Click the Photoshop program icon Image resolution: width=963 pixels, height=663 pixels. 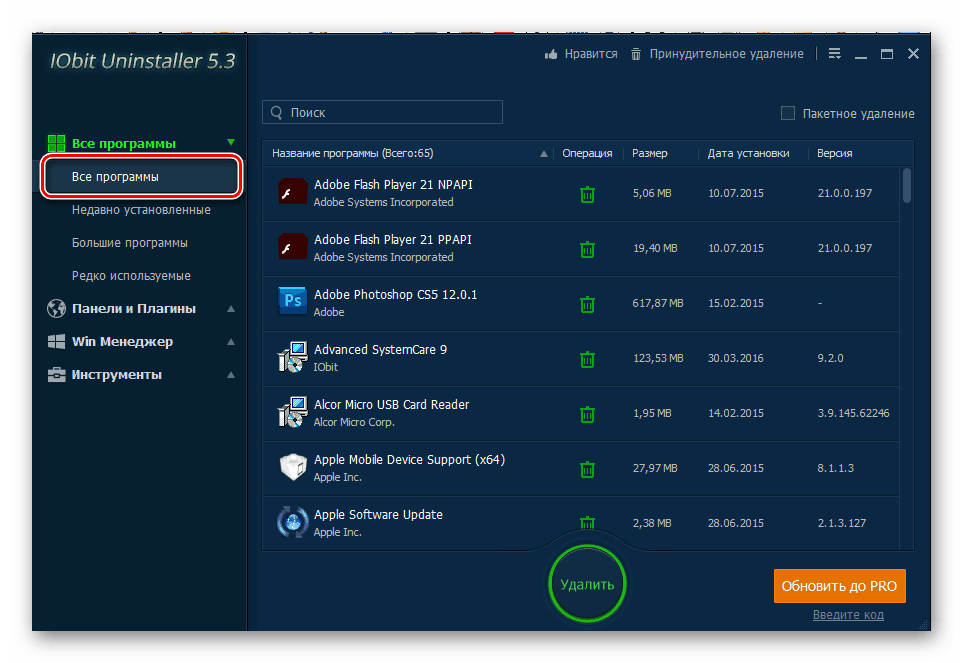coord(292,301)
